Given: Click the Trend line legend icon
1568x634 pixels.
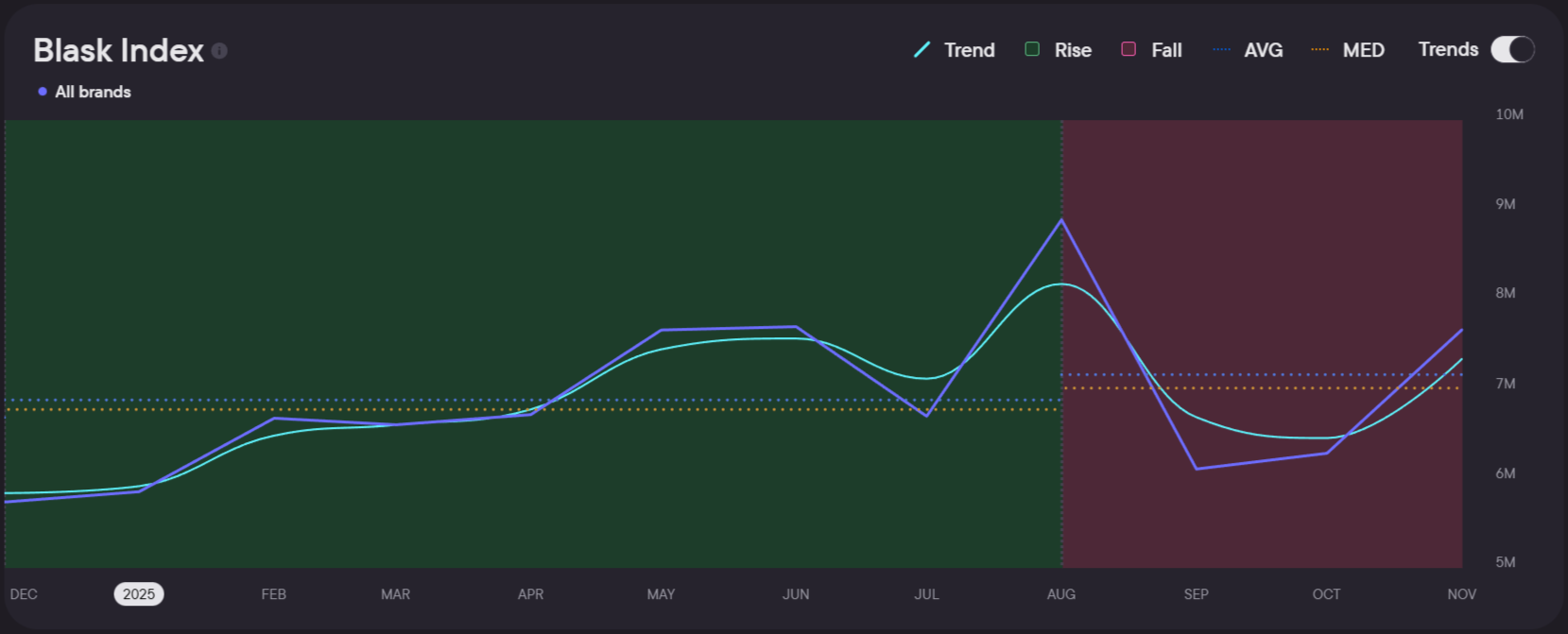Looking at the screenshot, I should pos(922,50).
